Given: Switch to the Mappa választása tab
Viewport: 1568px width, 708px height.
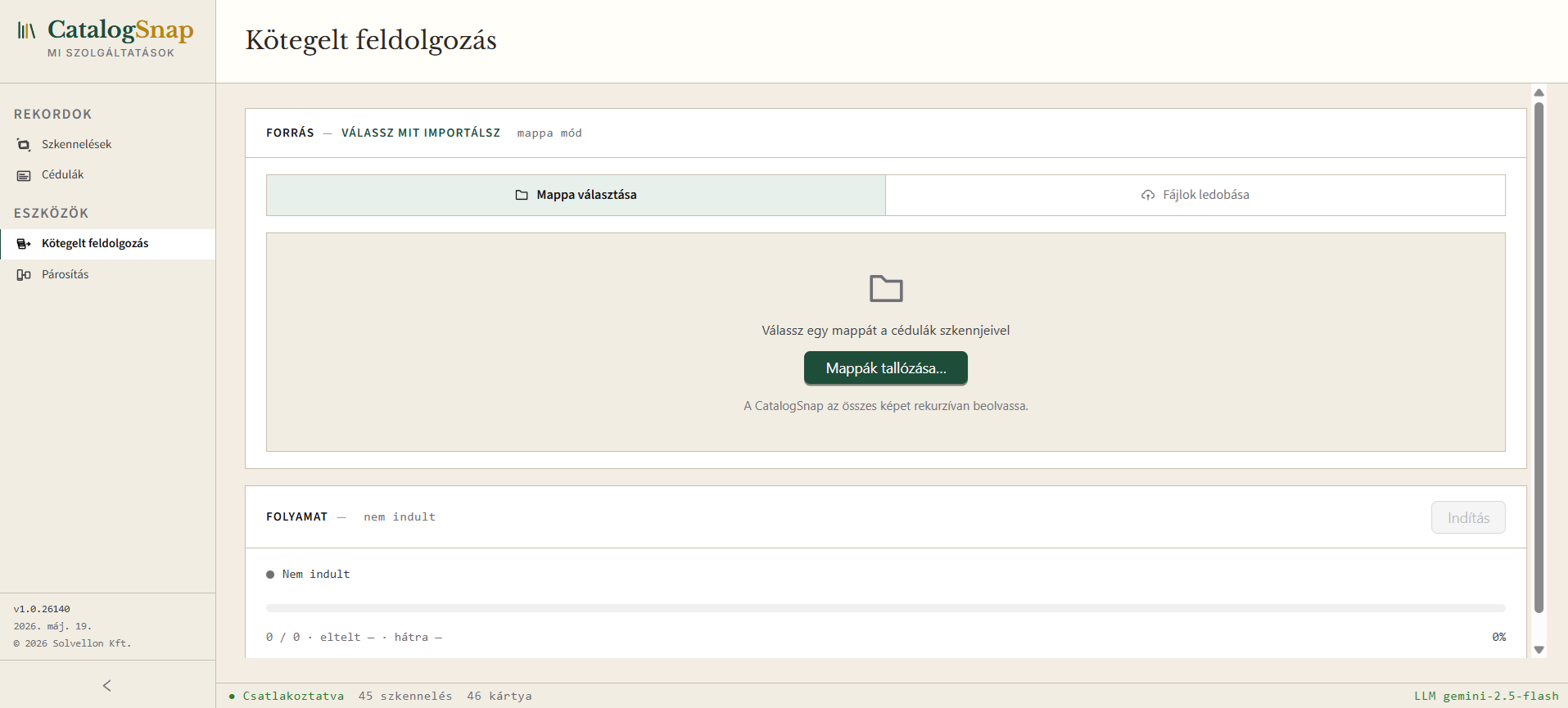Looking at the screenshot, I should [x=576, y=195].
